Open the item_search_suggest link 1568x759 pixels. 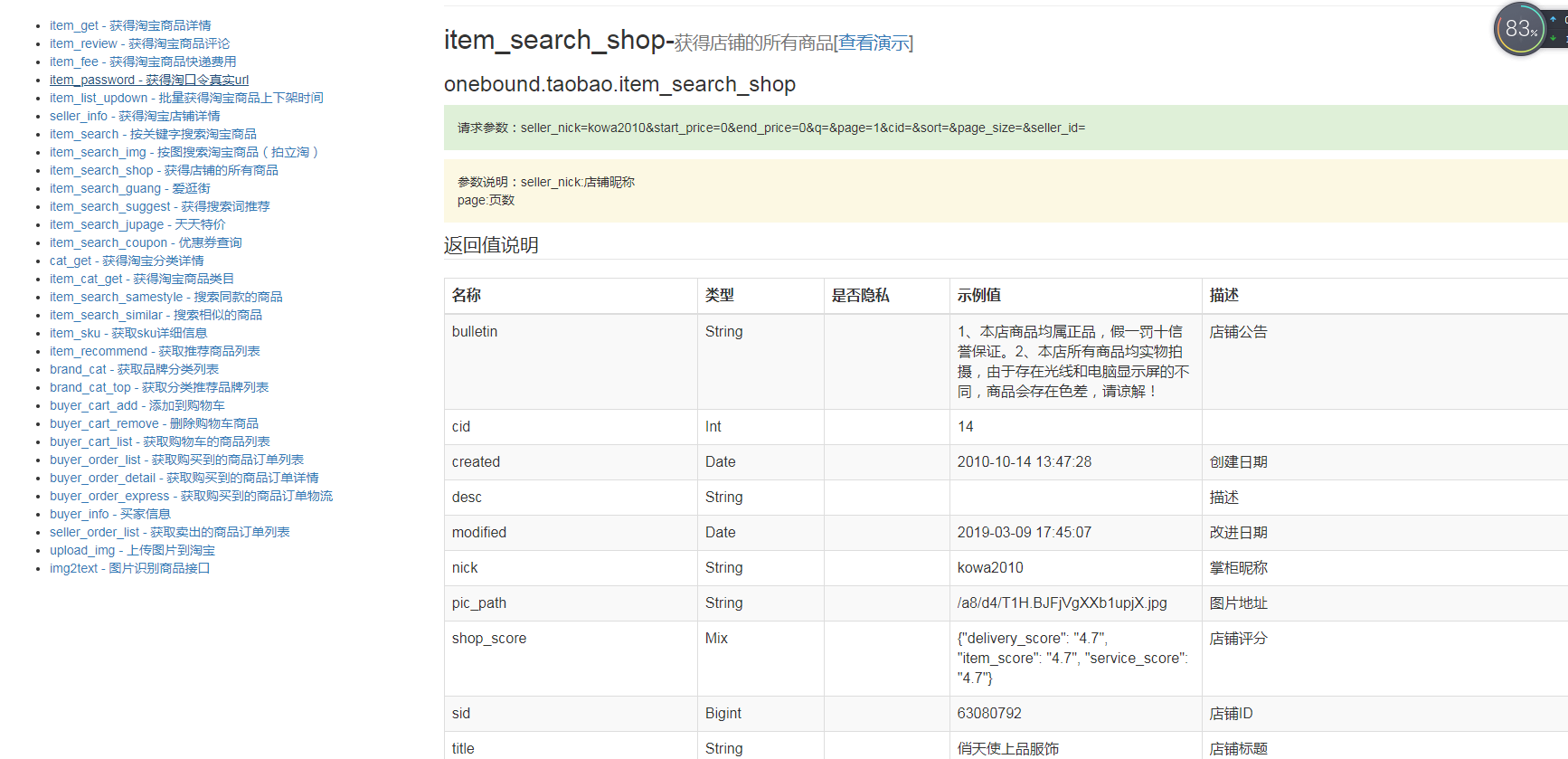point(160,206)
